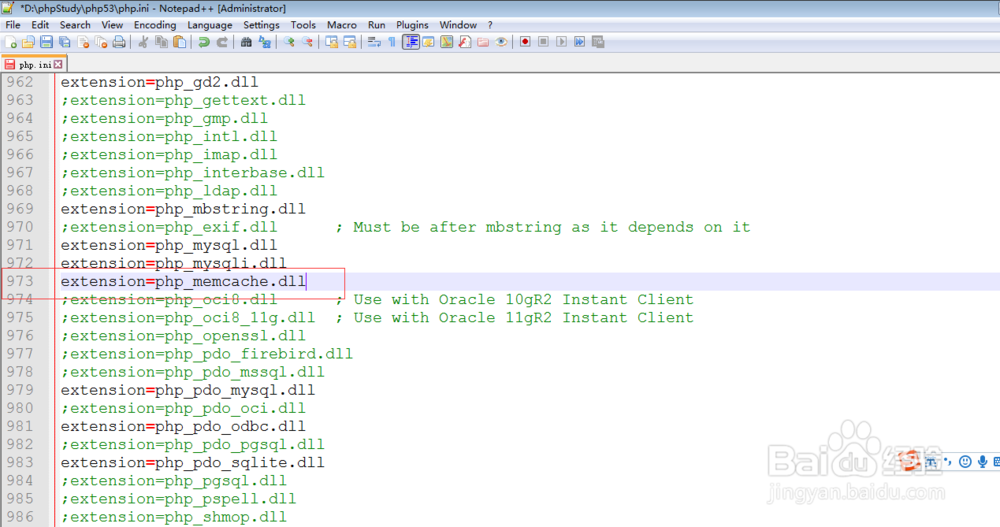Open the View menu
This screenshot has height=527, width=1000.
112,25
